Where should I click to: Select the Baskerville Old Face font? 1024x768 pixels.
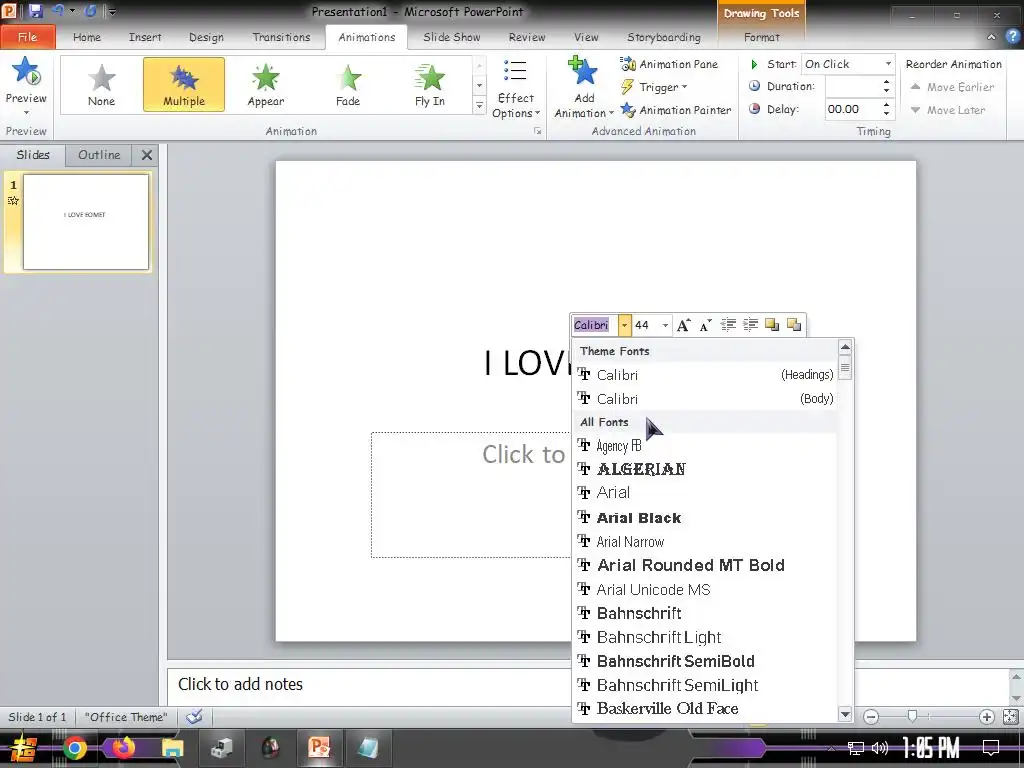click(x=705, y=709)
